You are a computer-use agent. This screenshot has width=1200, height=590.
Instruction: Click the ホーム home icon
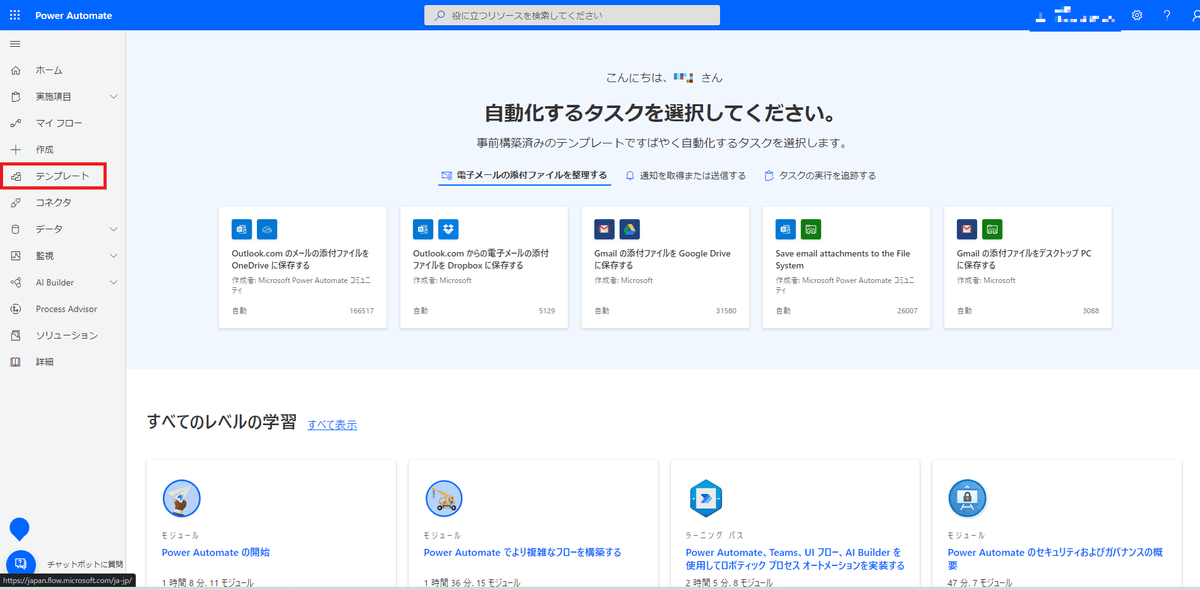point(15,70)
